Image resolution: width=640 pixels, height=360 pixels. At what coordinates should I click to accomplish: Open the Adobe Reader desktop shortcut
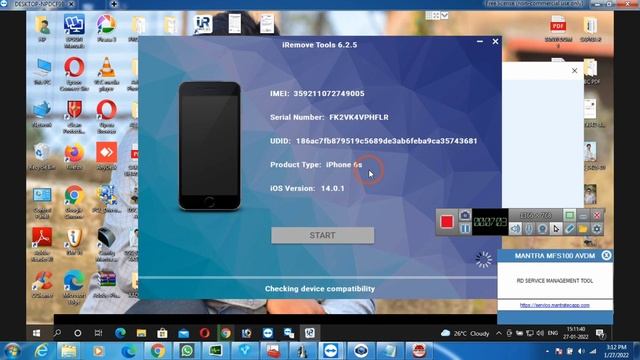pyautogui.click(x=42, y=244)
